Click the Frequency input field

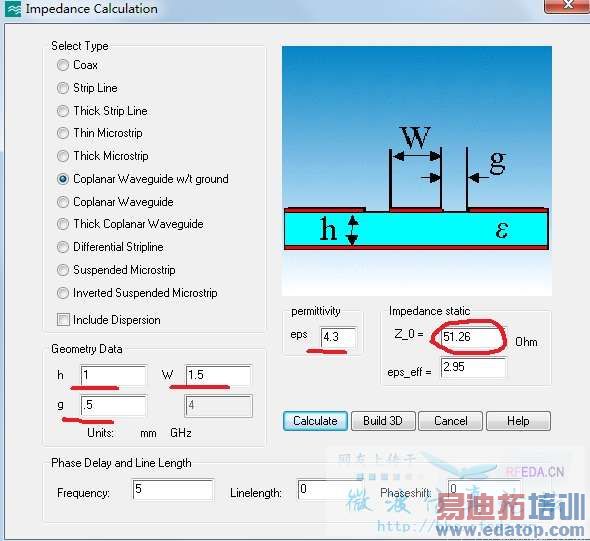[x=173, y=489]
